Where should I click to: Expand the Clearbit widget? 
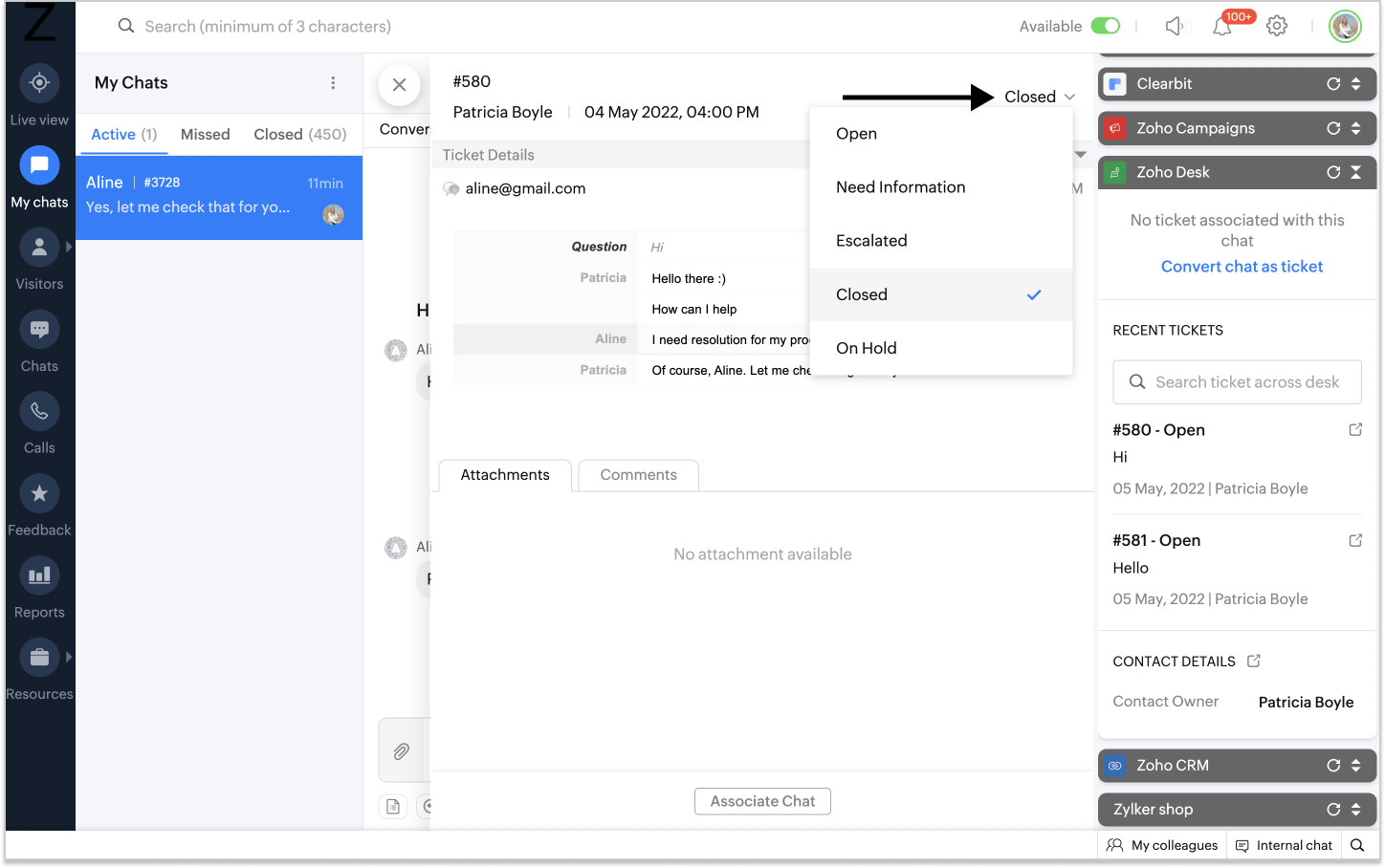1356,84
